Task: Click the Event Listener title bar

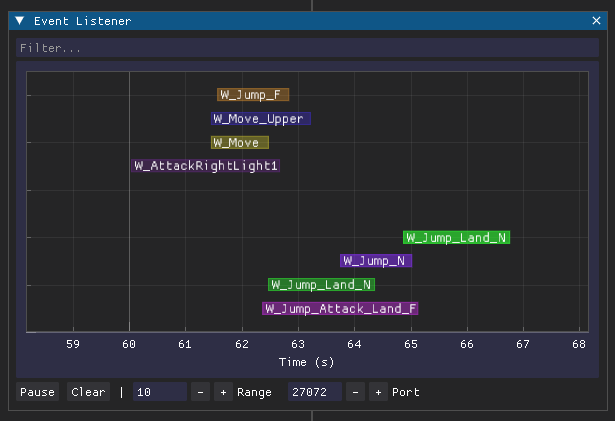Action: [300, 21]
